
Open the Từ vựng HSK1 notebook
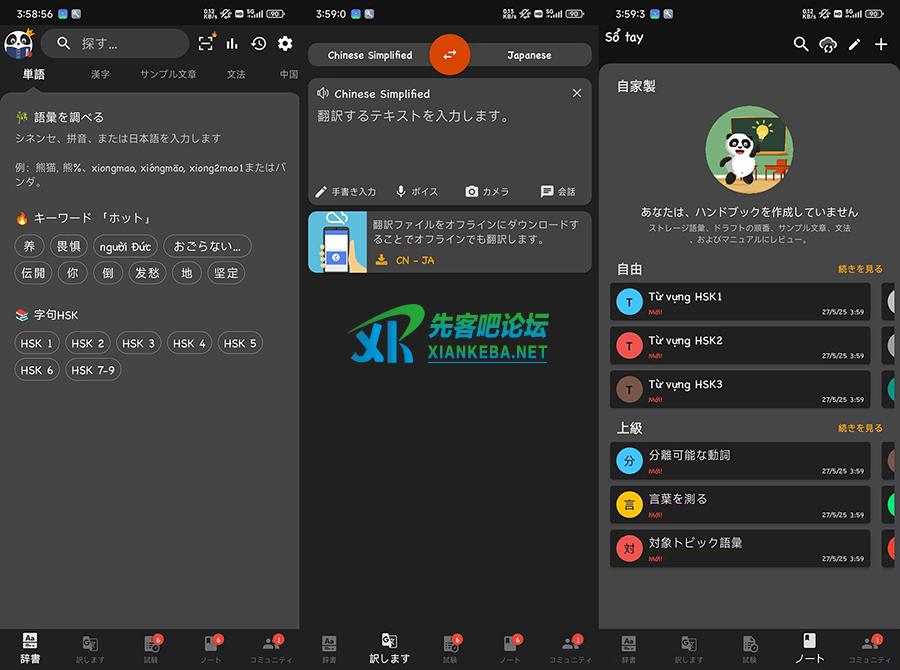point(740,301)
